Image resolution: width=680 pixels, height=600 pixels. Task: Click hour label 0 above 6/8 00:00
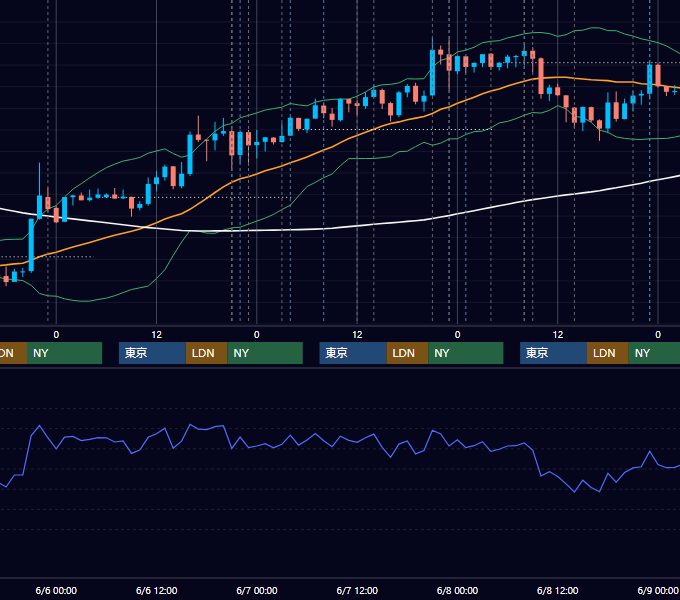click(457, 335)
